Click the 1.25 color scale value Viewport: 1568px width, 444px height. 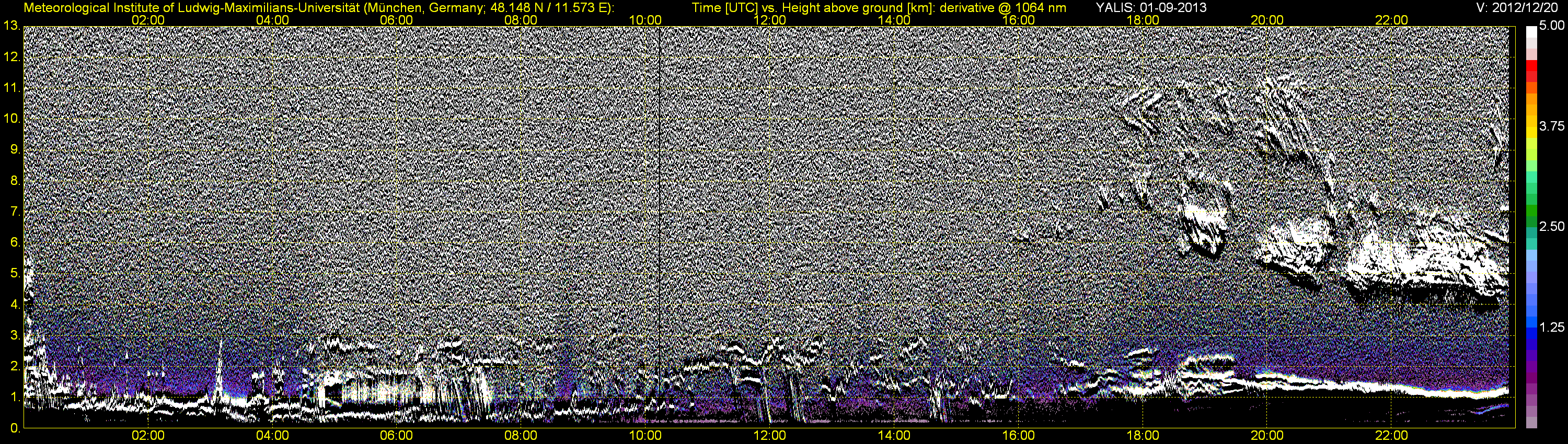click(1552, 327)
